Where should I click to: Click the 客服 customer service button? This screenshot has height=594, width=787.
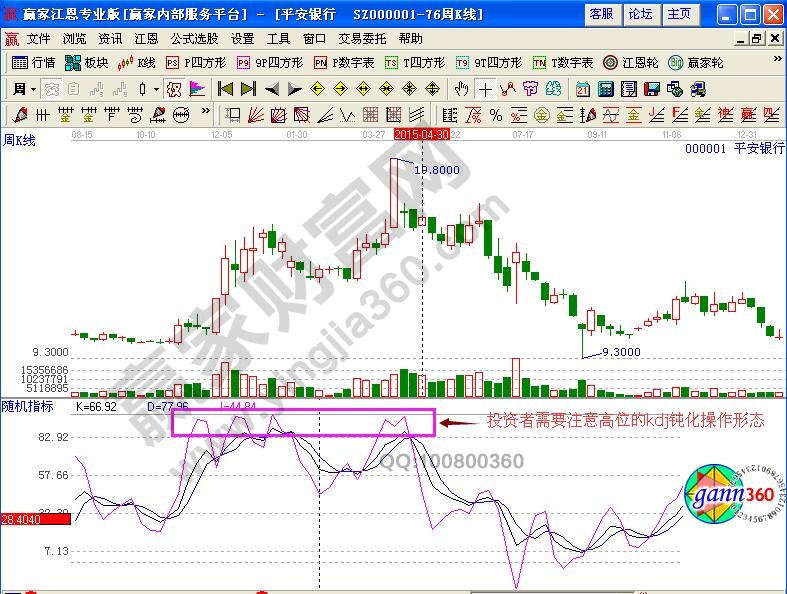pyautogui.click(x=601, y=14)
